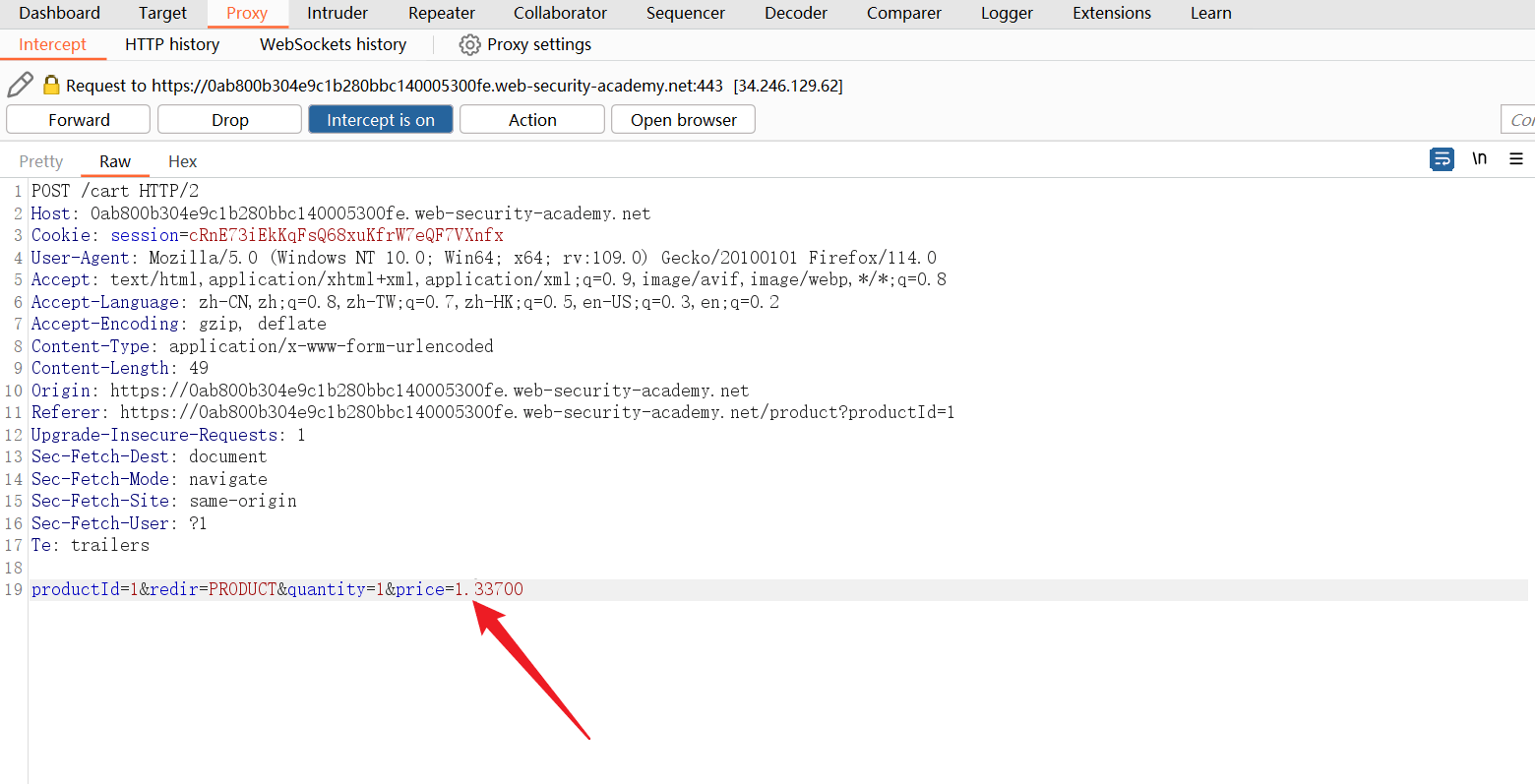Screen dimensions: 1535x784
Task: Click the HTTPS padlock icon
Action: pos(51,86)
